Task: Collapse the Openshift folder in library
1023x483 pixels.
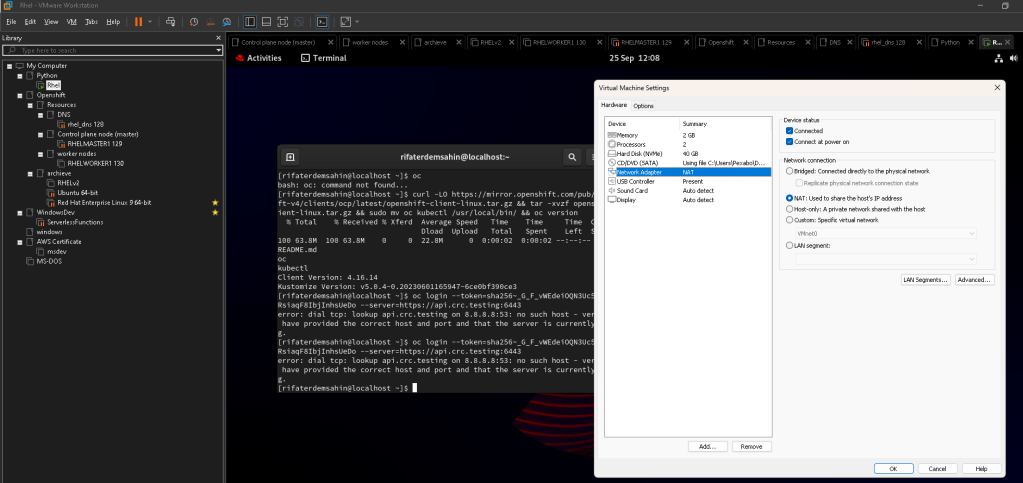Action: (x=20, y=95)
